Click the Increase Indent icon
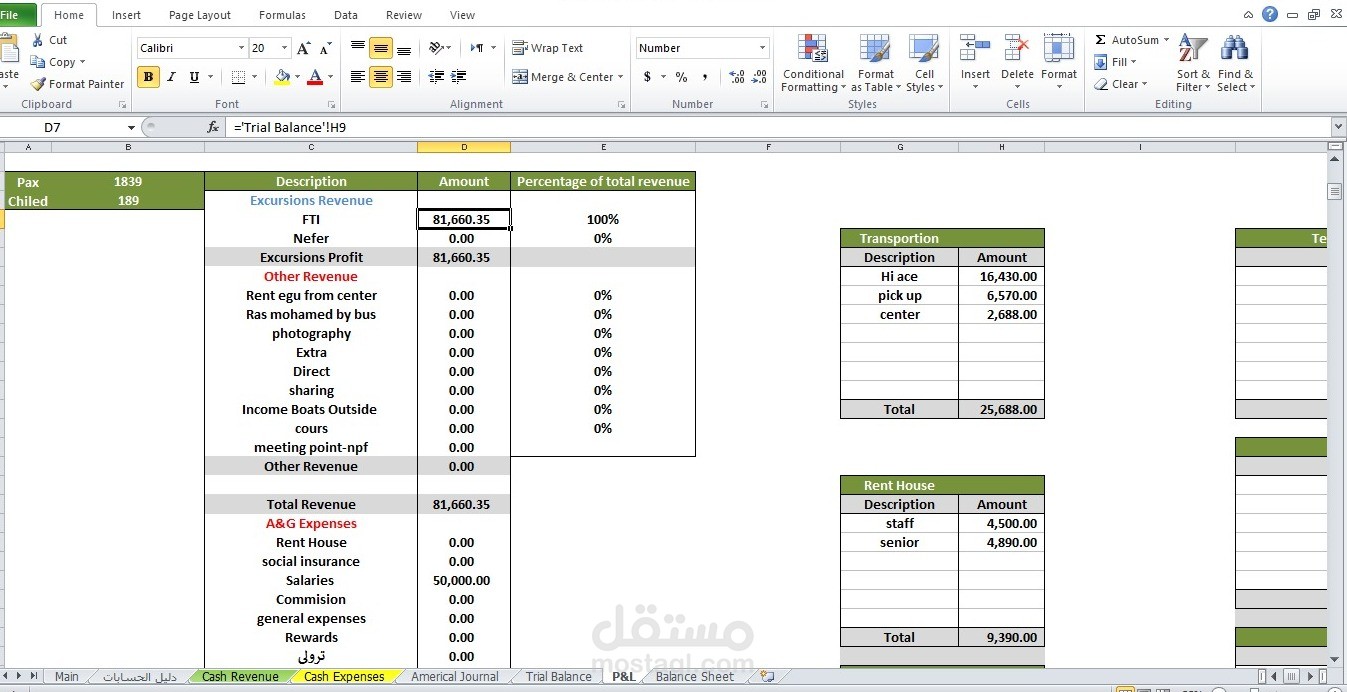The width and height of the screenshot is (1347, 692). coord(459,76)
